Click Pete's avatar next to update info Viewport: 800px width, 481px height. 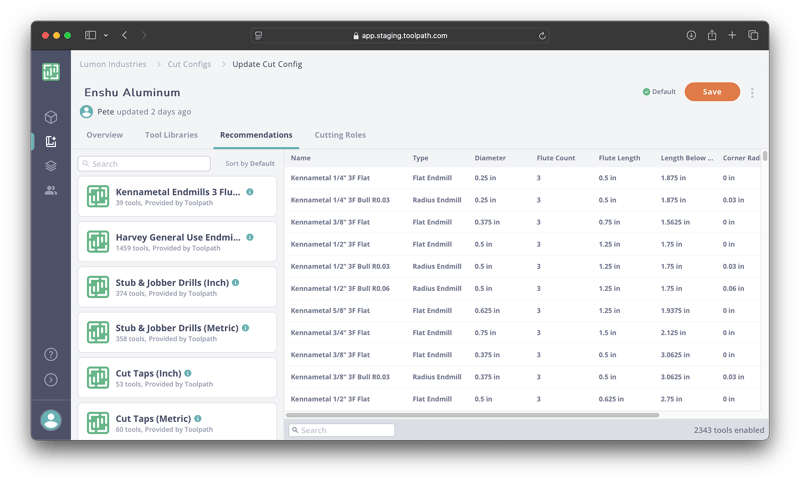(86, 112)
